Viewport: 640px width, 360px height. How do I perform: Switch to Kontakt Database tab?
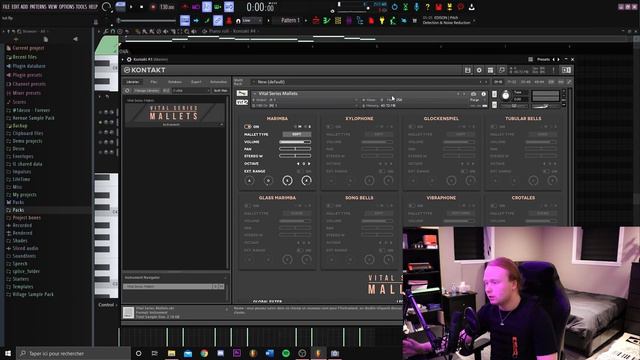pos(175,82)
